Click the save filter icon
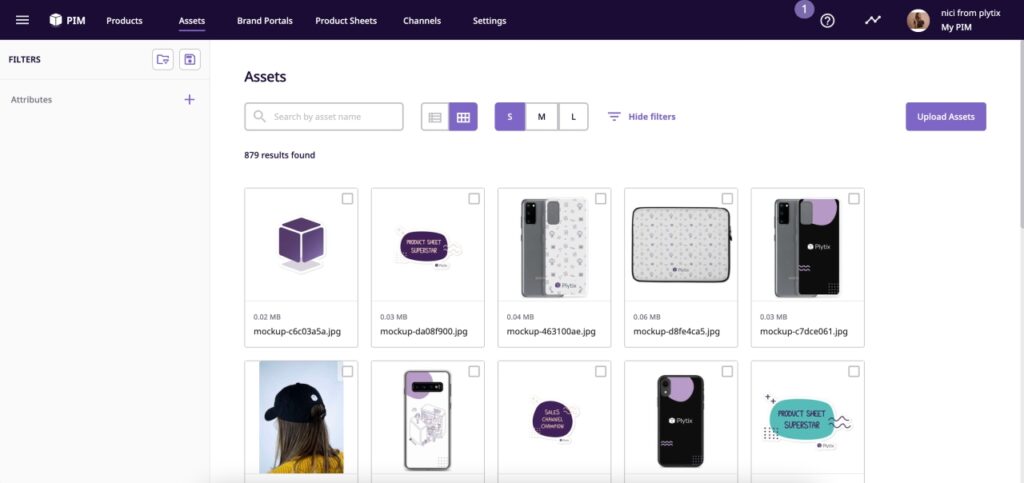Image resolution: width=1024 pixels, height=483 pixels. [x=190, y=60]
